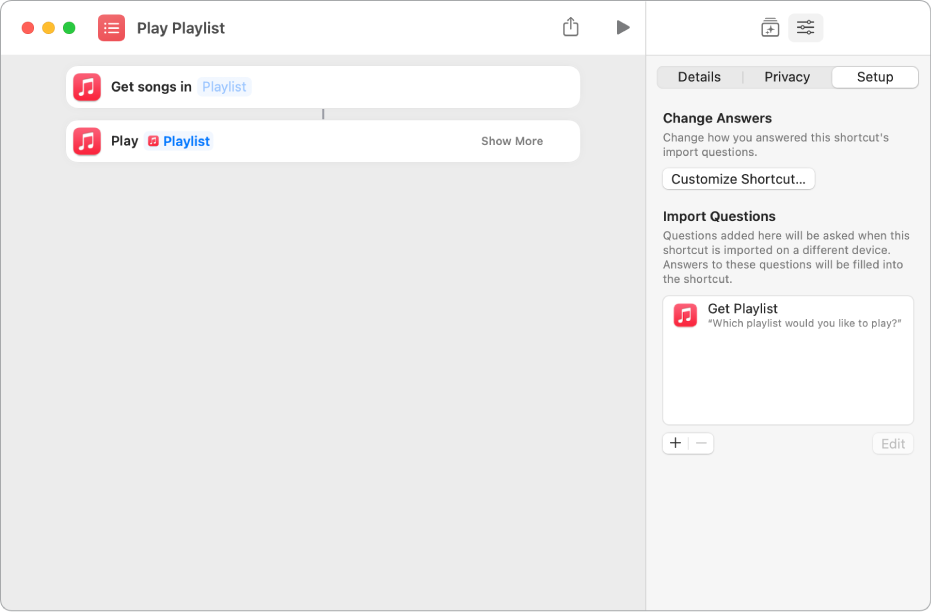The height and width of the screenshot is (612, 932).
Task: Click the red Play Playlist shortcut icon
Action: [111, 28]
